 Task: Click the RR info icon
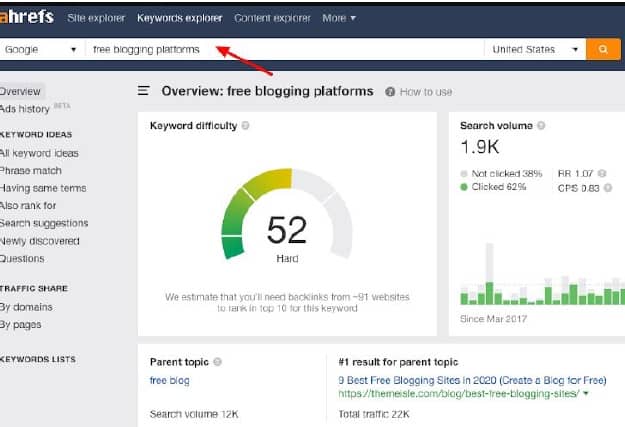[602, 173]
